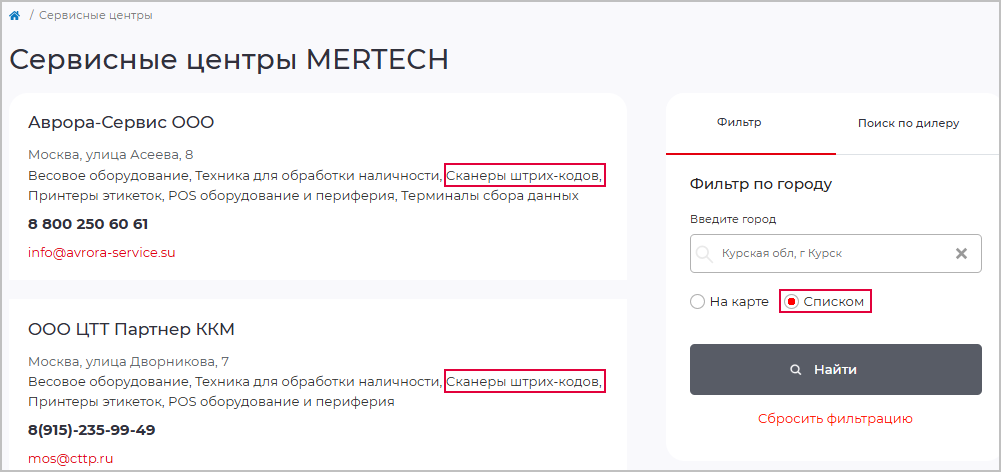Click the «Сбросить фильтрацию» link
Image resolution: width=1001 pixels, height=472 pixels.
click(835, 419)
